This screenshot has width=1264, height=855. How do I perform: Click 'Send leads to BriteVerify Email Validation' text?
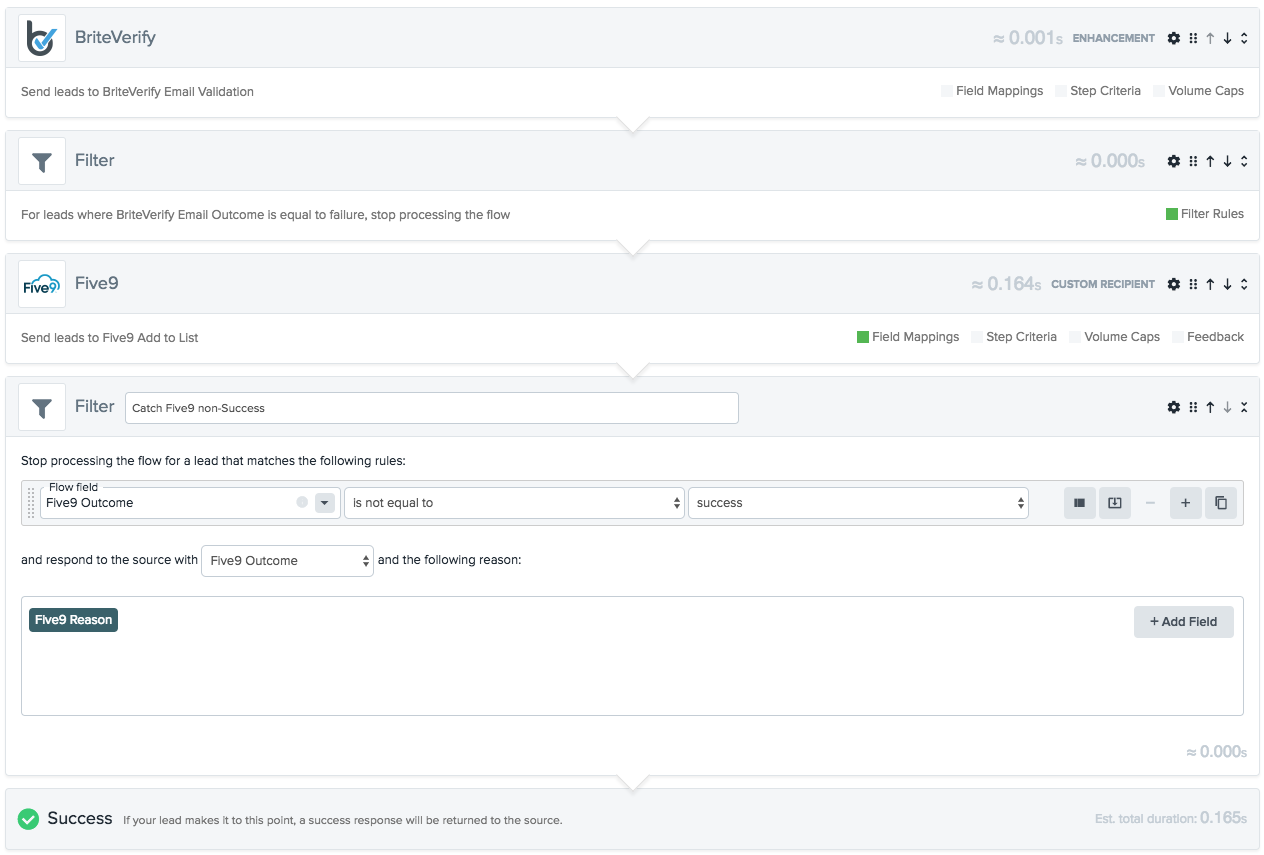(137, 92)
